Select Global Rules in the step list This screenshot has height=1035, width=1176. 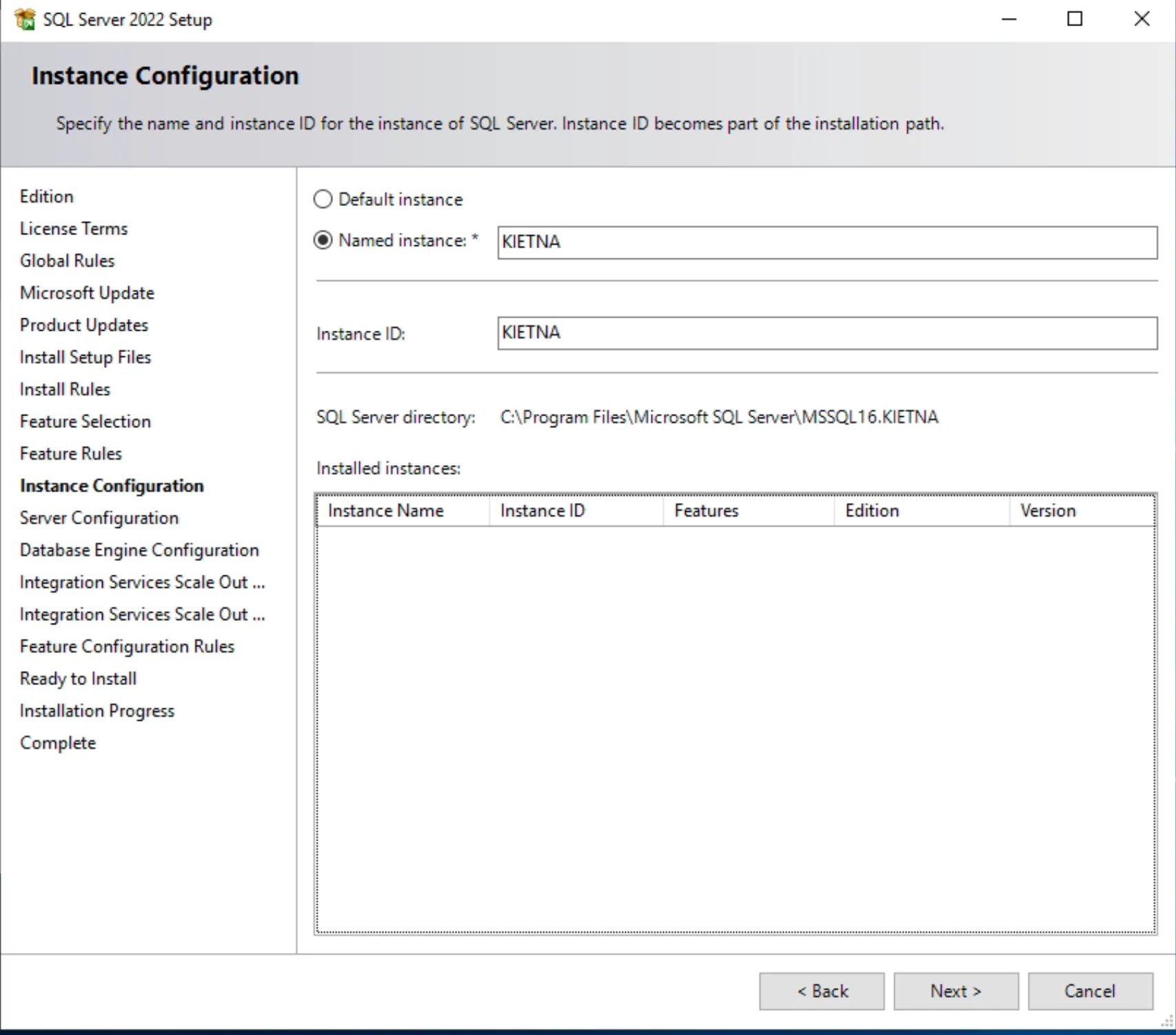[x=67, y=261]
